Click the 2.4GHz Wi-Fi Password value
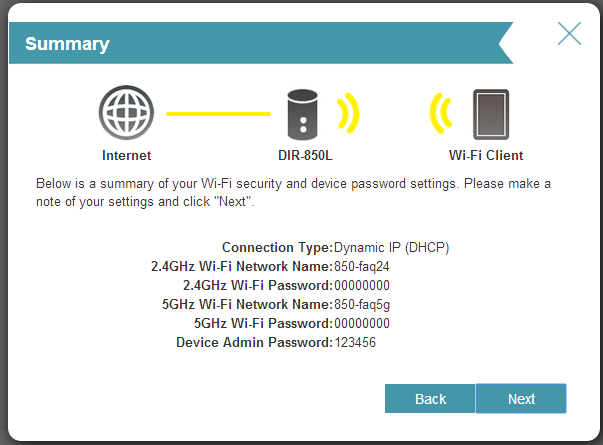This screenshot has height=445, width=603. point(362,285)
